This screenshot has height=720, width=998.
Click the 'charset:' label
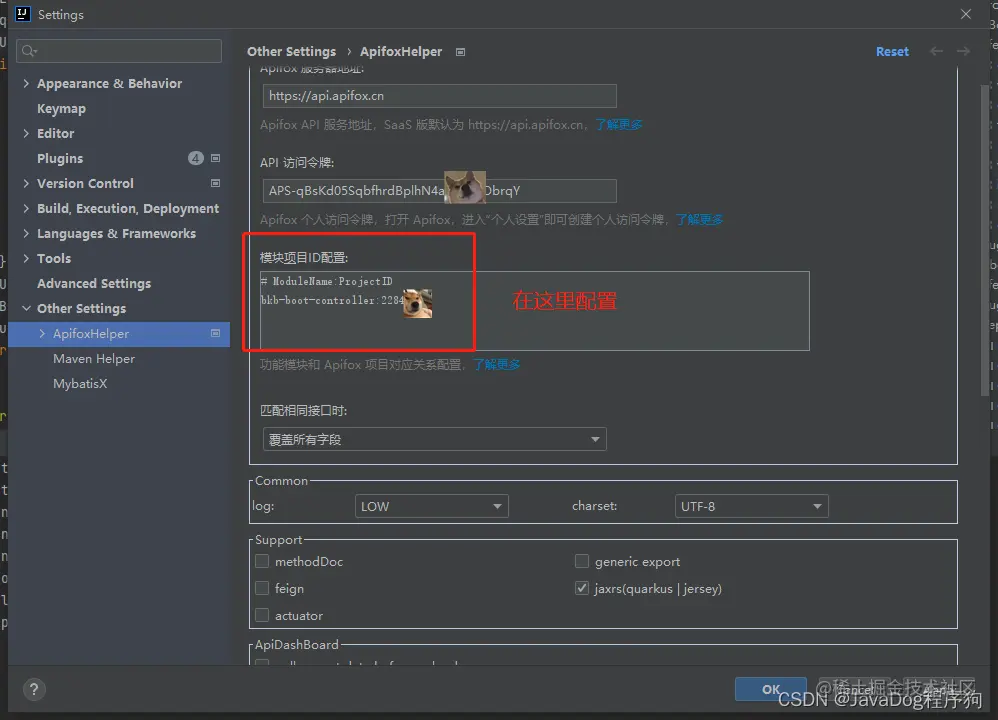pos(594,506)
